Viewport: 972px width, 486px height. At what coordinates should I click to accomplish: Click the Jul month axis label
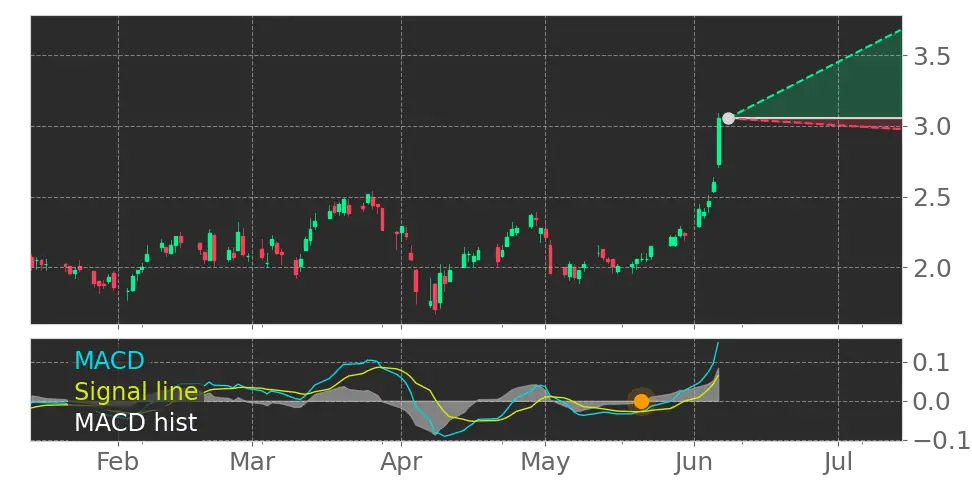tap(838, 462)
